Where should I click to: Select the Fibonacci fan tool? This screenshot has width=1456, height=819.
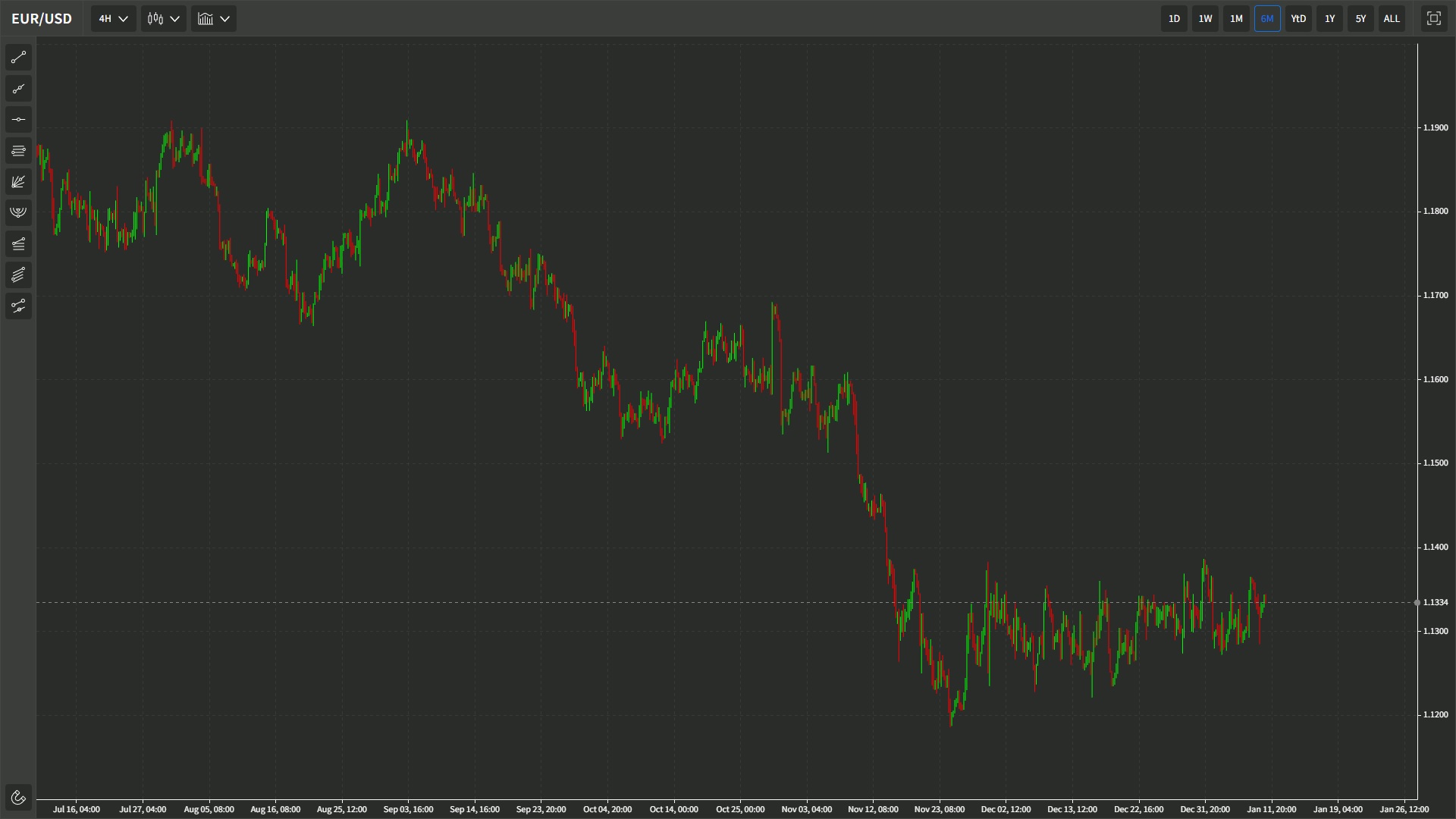18,182
